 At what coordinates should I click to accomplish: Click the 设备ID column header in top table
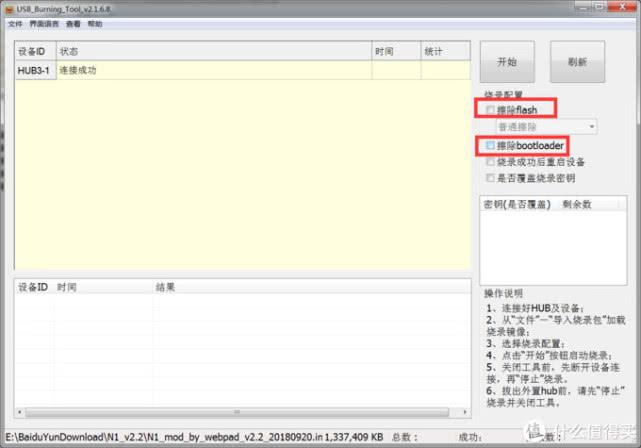tap(36, 51)
